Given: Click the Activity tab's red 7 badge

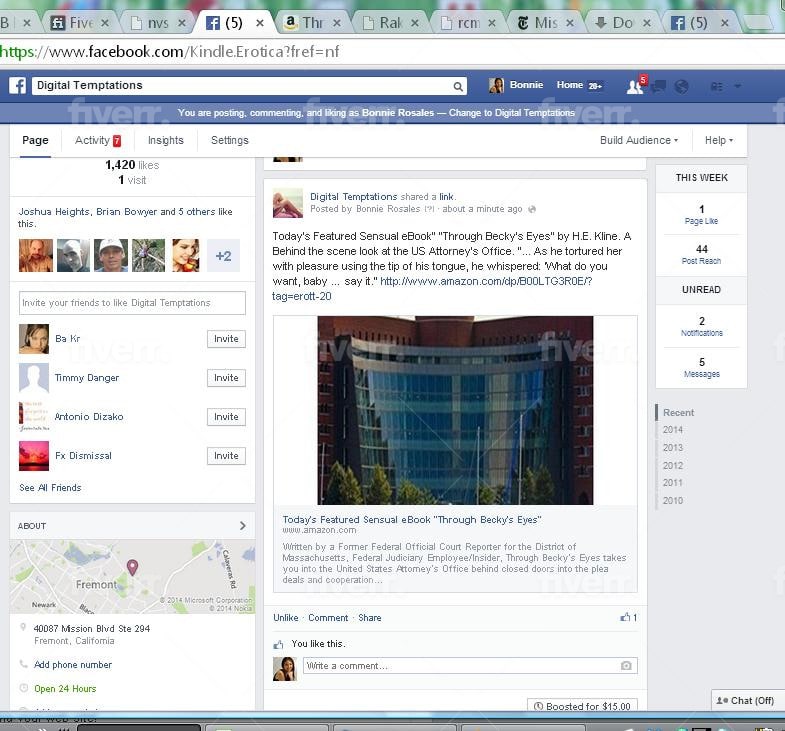Looking at the screenshot, I should pyautogui.click(x=117, y=141).
